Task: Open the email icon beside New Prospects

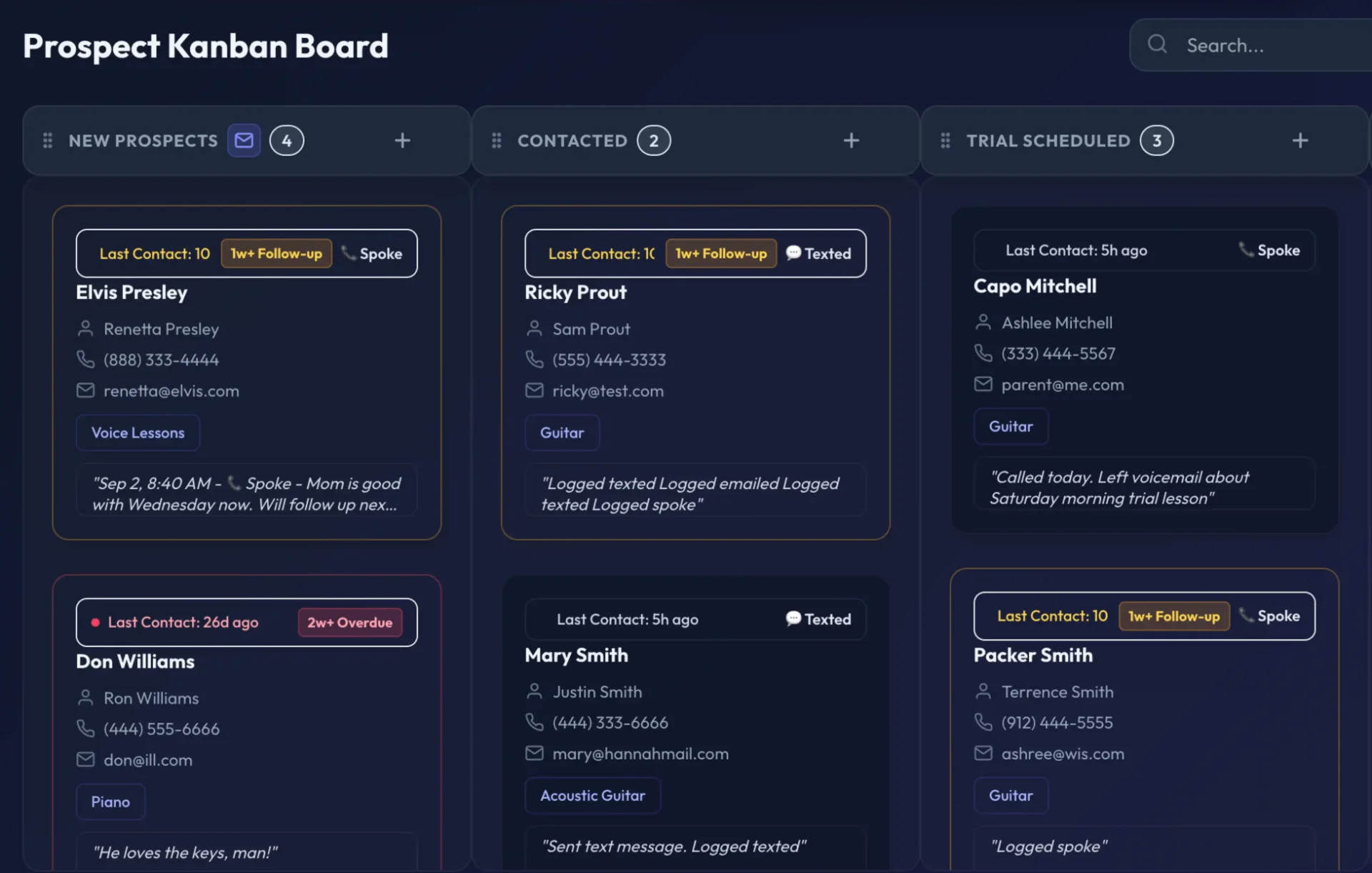Action: 244,140
